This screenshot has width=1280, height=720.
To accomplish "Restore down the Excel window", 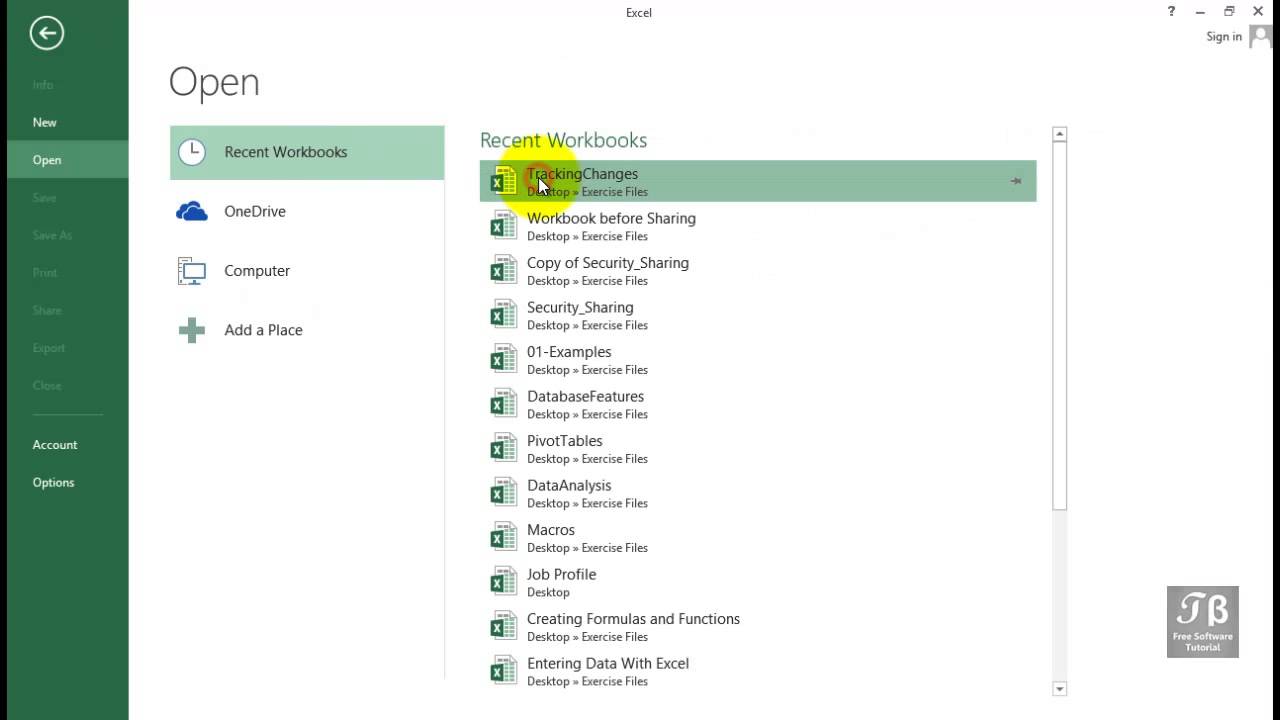I will coord(1229,12).
